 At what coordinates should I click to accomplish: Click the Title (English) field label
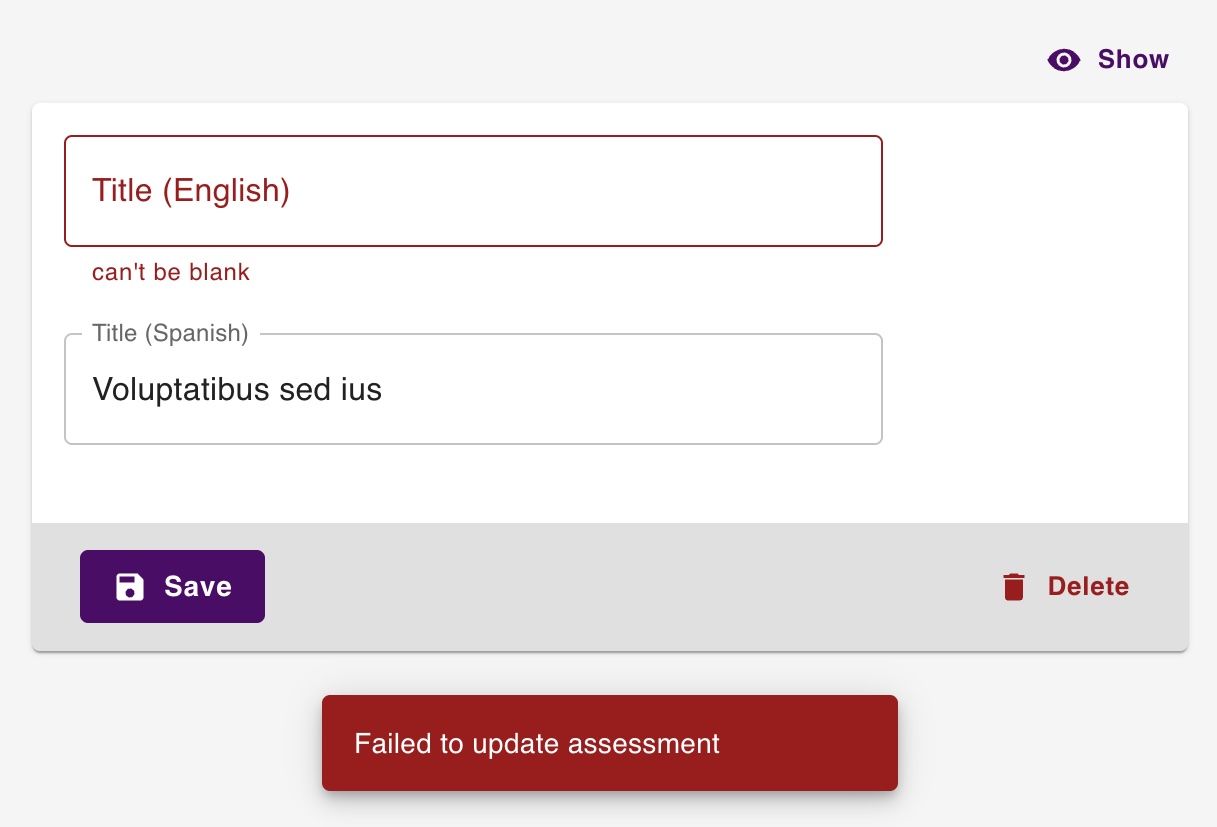[191, 190]
